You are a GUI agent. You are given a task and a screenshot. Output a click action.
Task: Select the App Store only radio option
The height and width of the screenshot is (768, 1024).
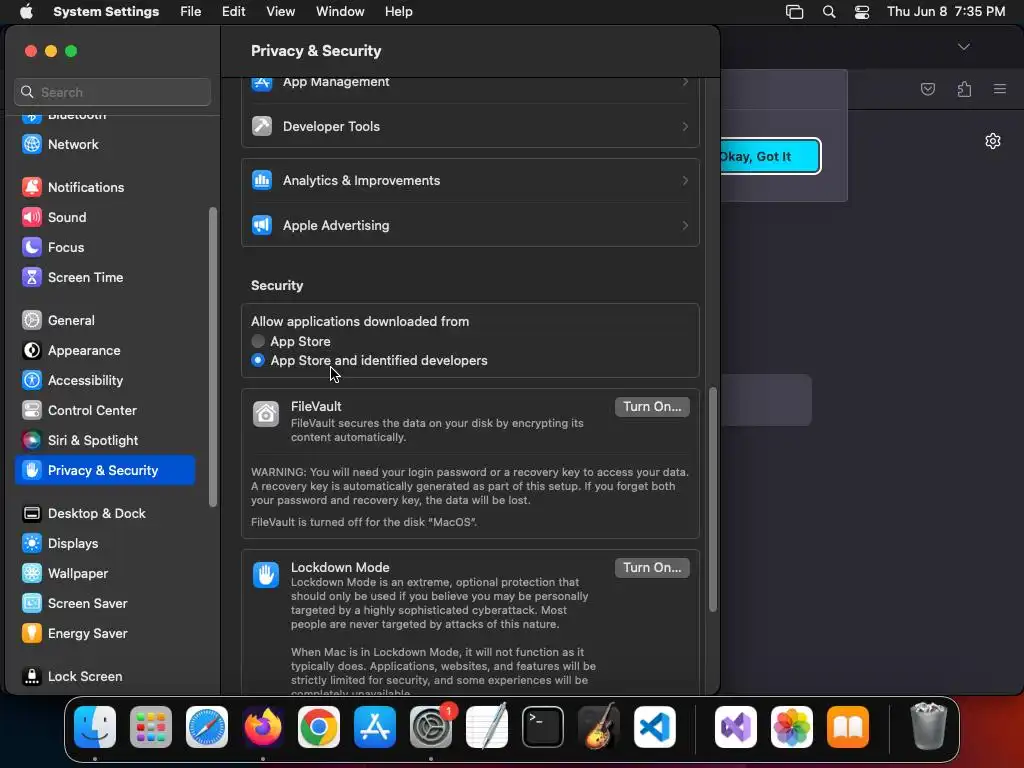click(258, 342)
